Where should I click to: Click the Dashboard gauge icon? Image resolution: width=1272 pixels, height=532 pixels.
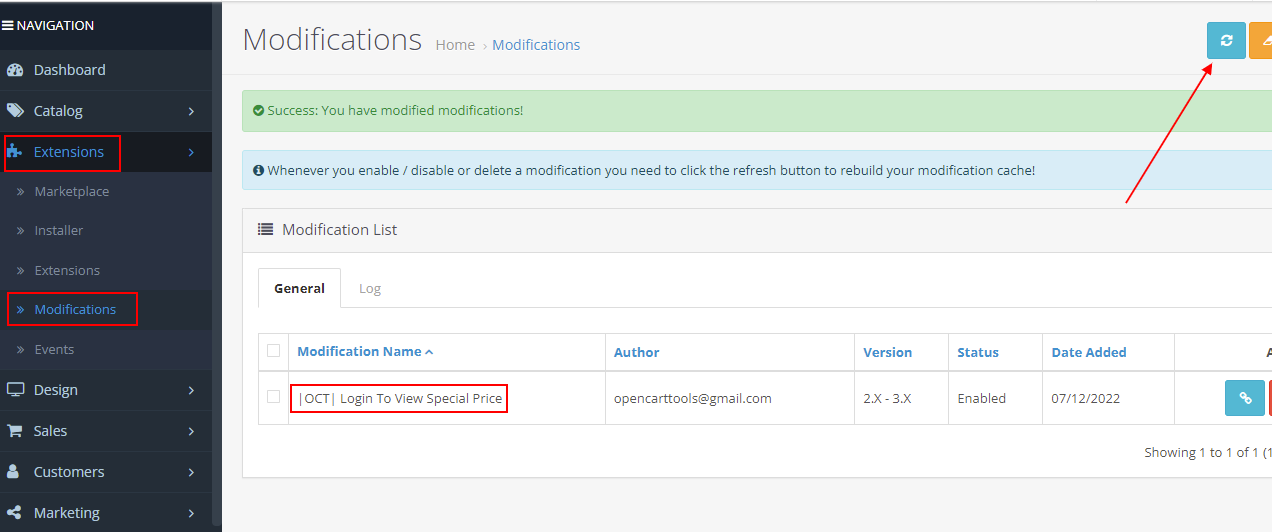[x=15, y=70]
